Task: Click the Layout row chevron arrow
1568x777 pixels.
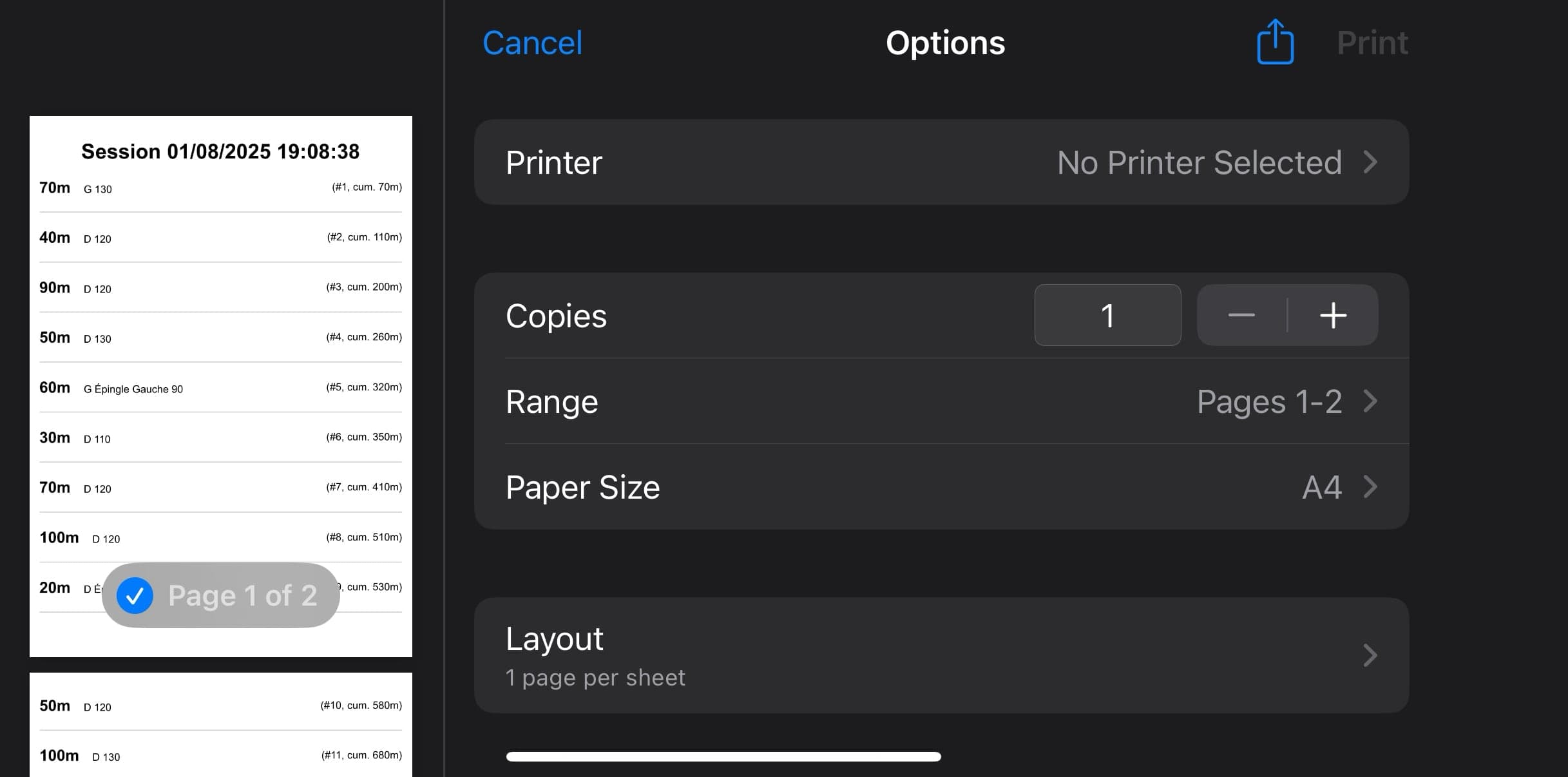Action: click(x=1370, y=655)
